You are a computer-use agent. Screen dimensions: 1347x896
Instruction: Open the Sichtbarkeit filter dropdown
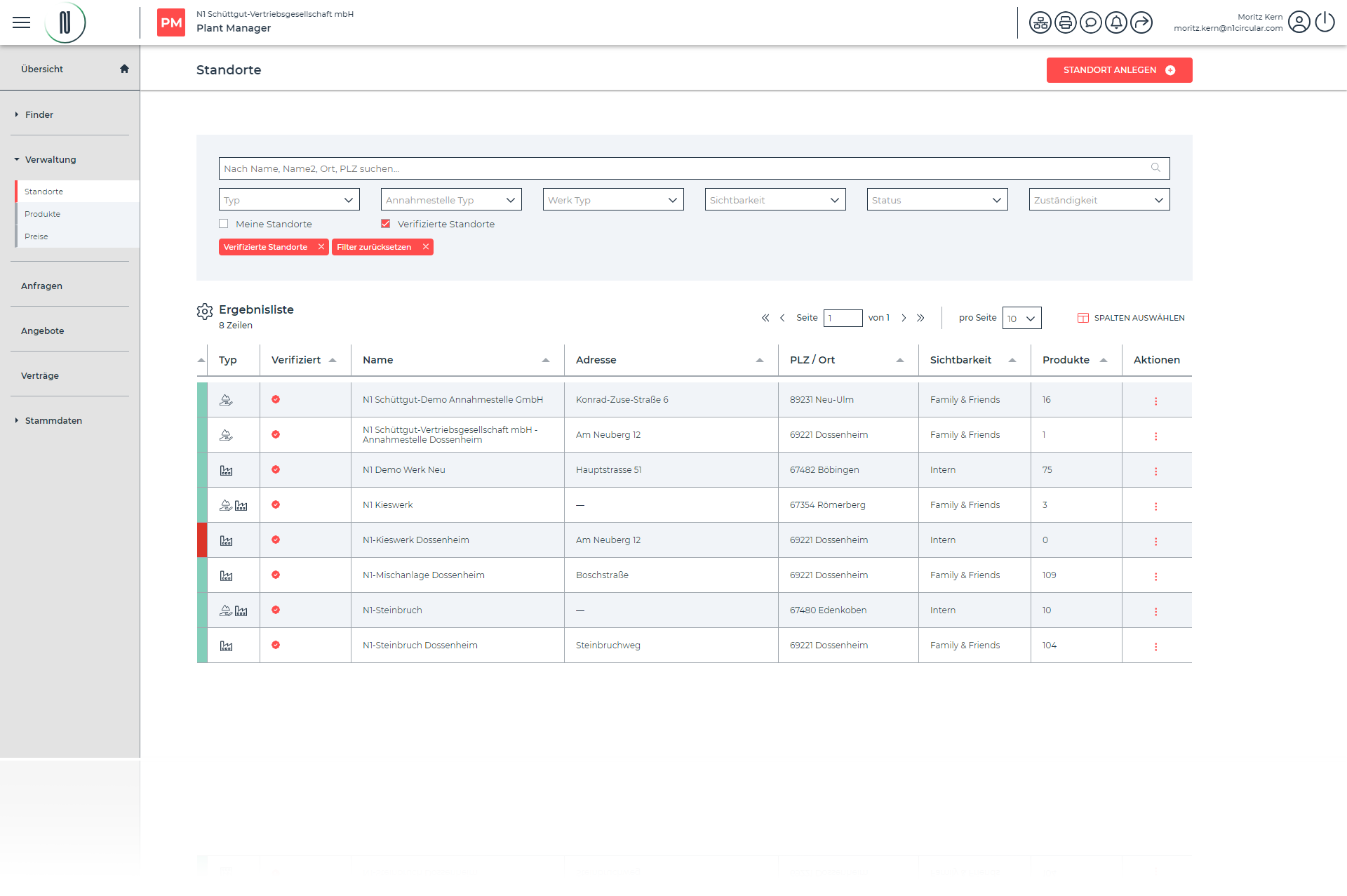[775, 200]
